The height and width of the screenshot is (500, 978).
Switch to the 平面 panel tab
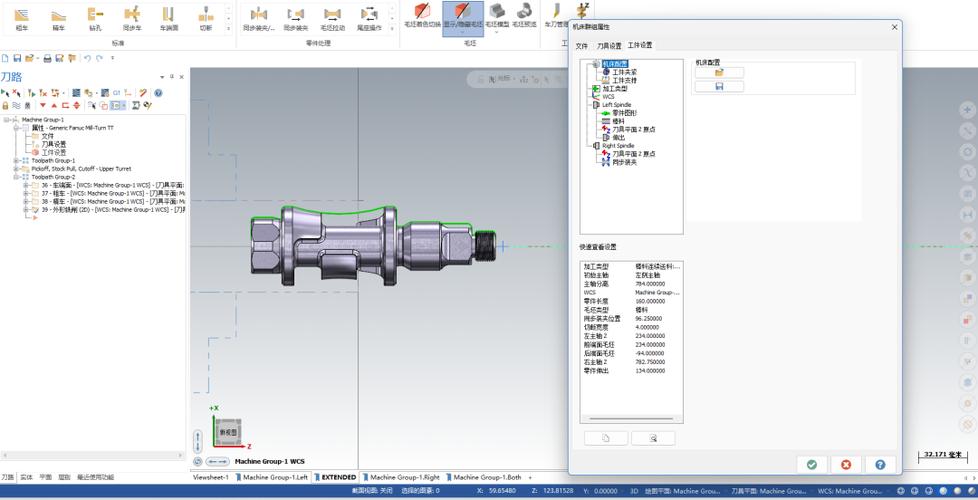pos(46,477)
